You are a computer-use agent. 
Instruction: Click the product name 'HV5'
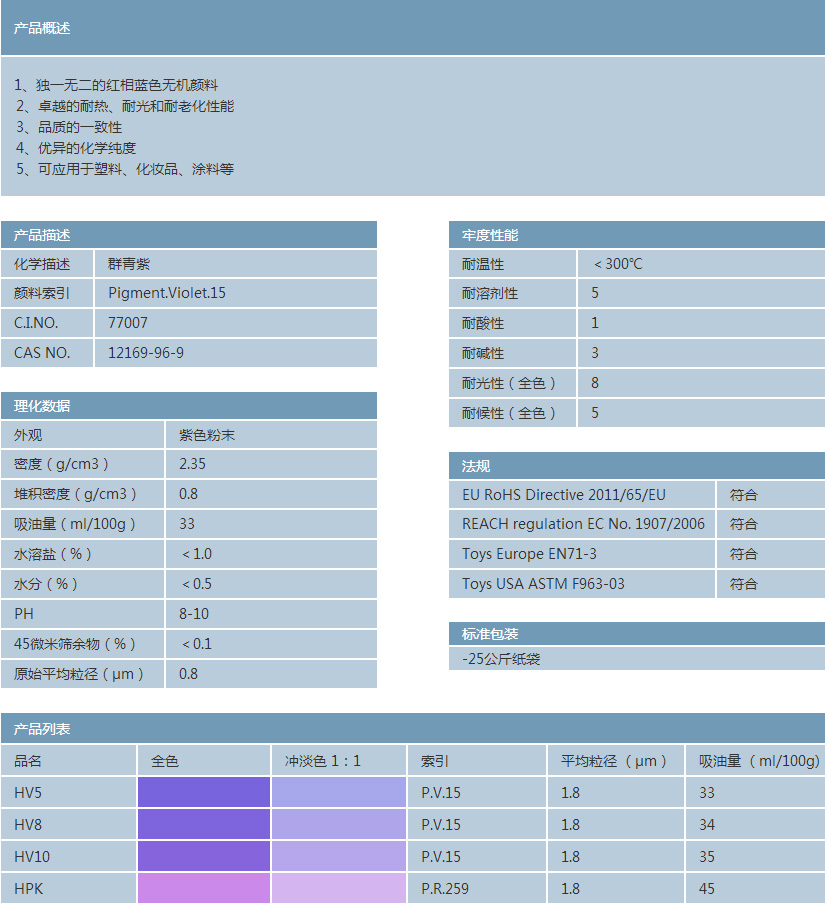(x=28, y=792)
